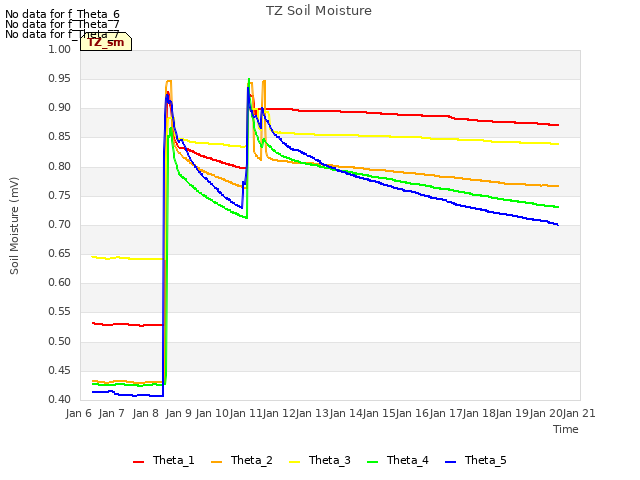Click the 0.40 y-axis tick label
The image size is (640, 480).
pyautogui.click(x=60, y=400)
